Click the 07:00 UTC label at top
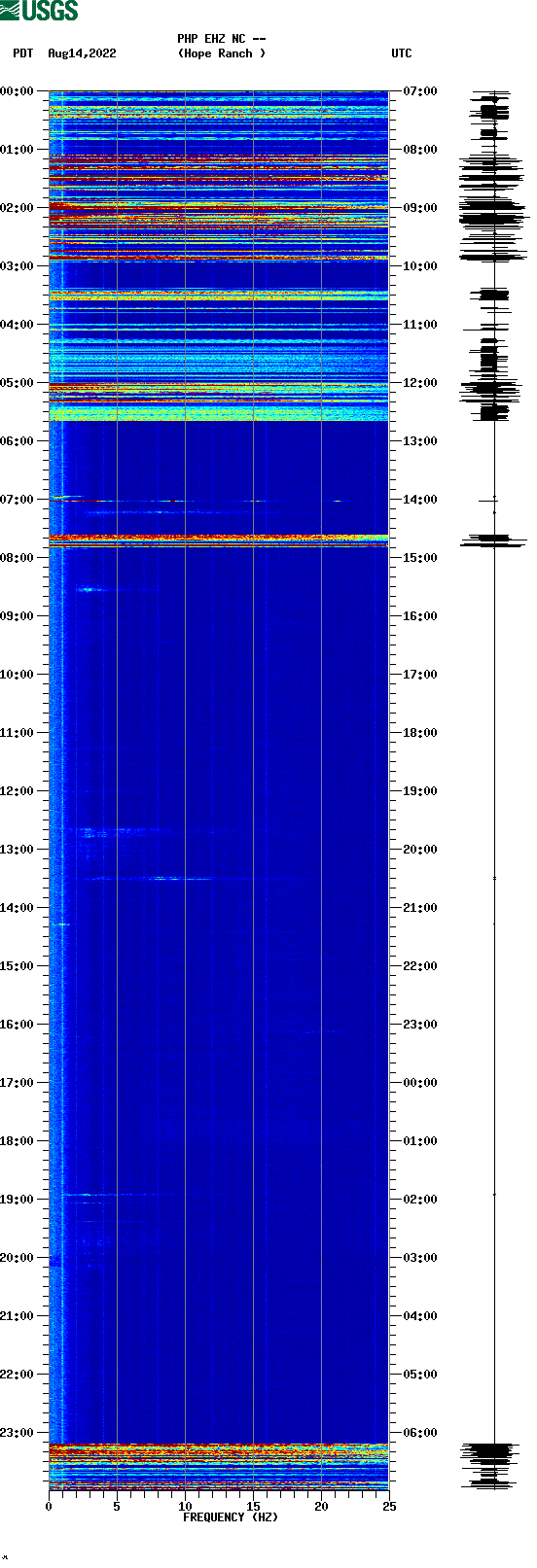 [x=420, y=91]
